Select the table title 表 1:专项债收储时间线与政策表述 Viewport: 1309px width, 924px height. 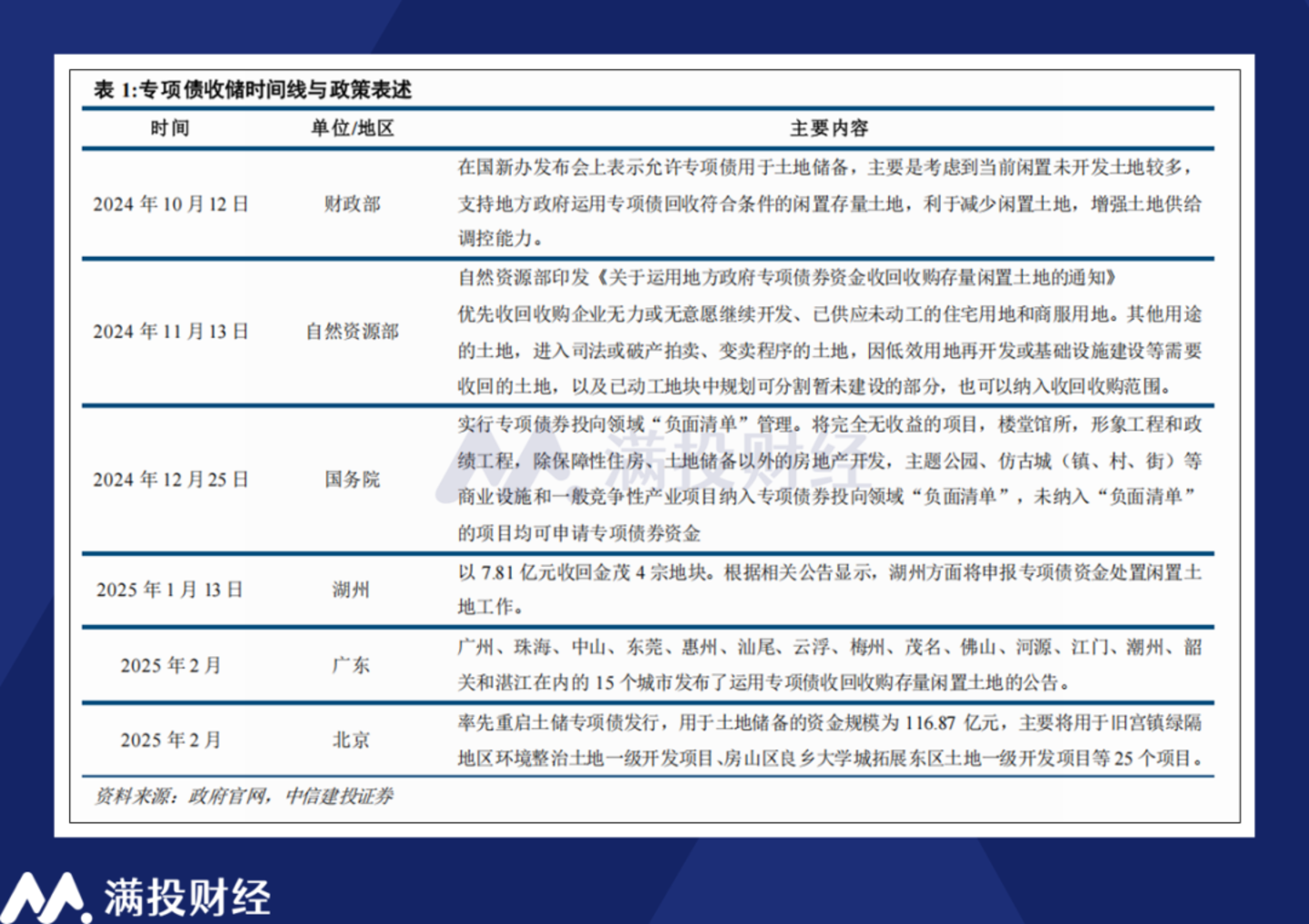[253, 89]
